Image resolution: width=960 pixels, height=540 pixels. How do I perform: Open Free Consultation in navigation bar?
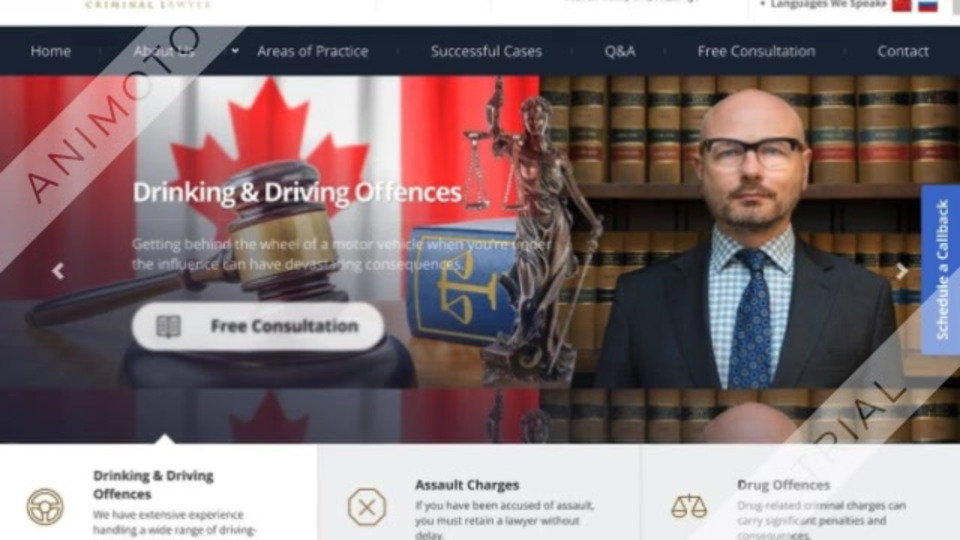(x=756, y=51)
